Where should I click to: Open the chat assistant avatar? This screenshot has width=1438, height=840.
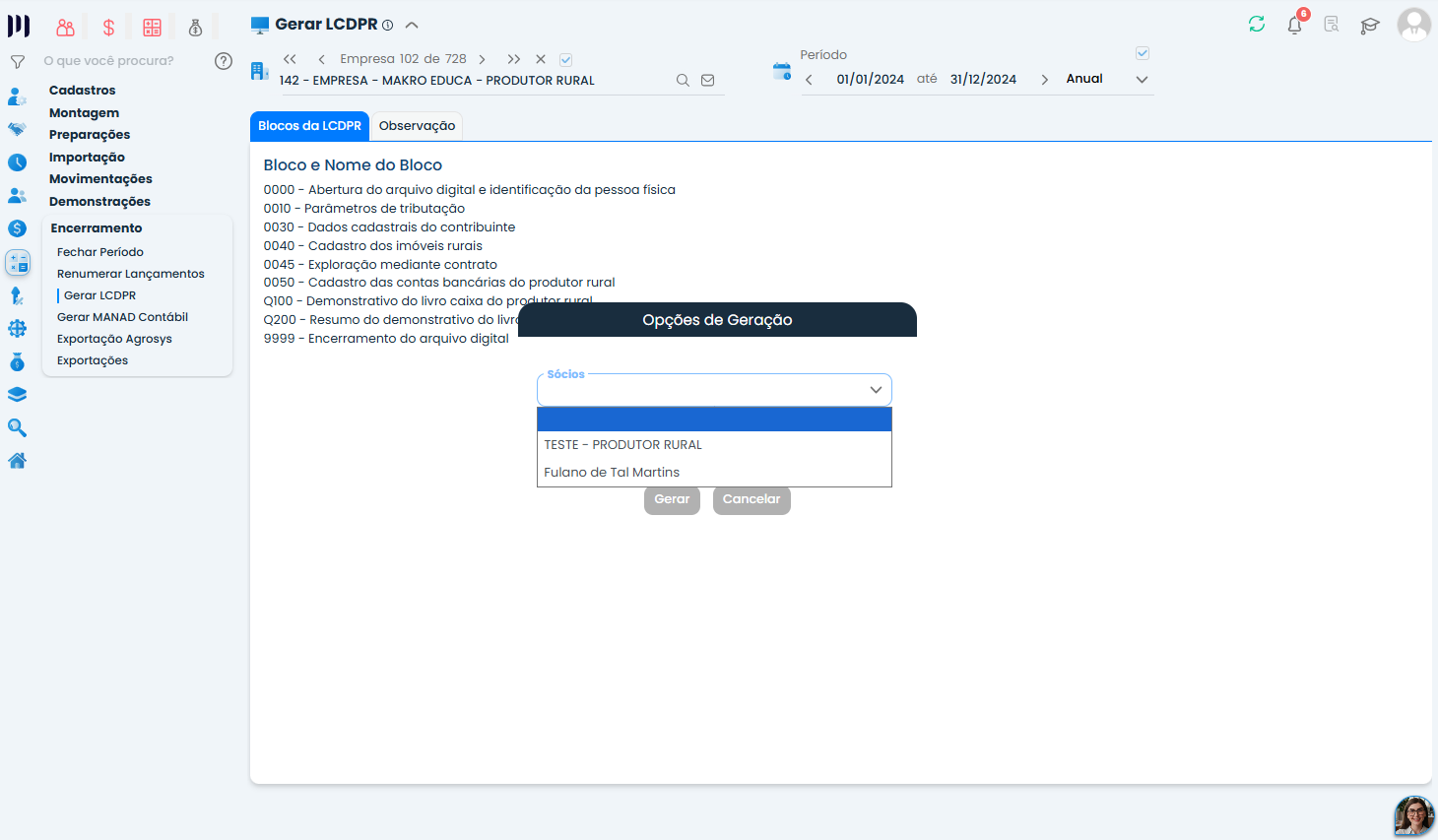coord(1414,816)
